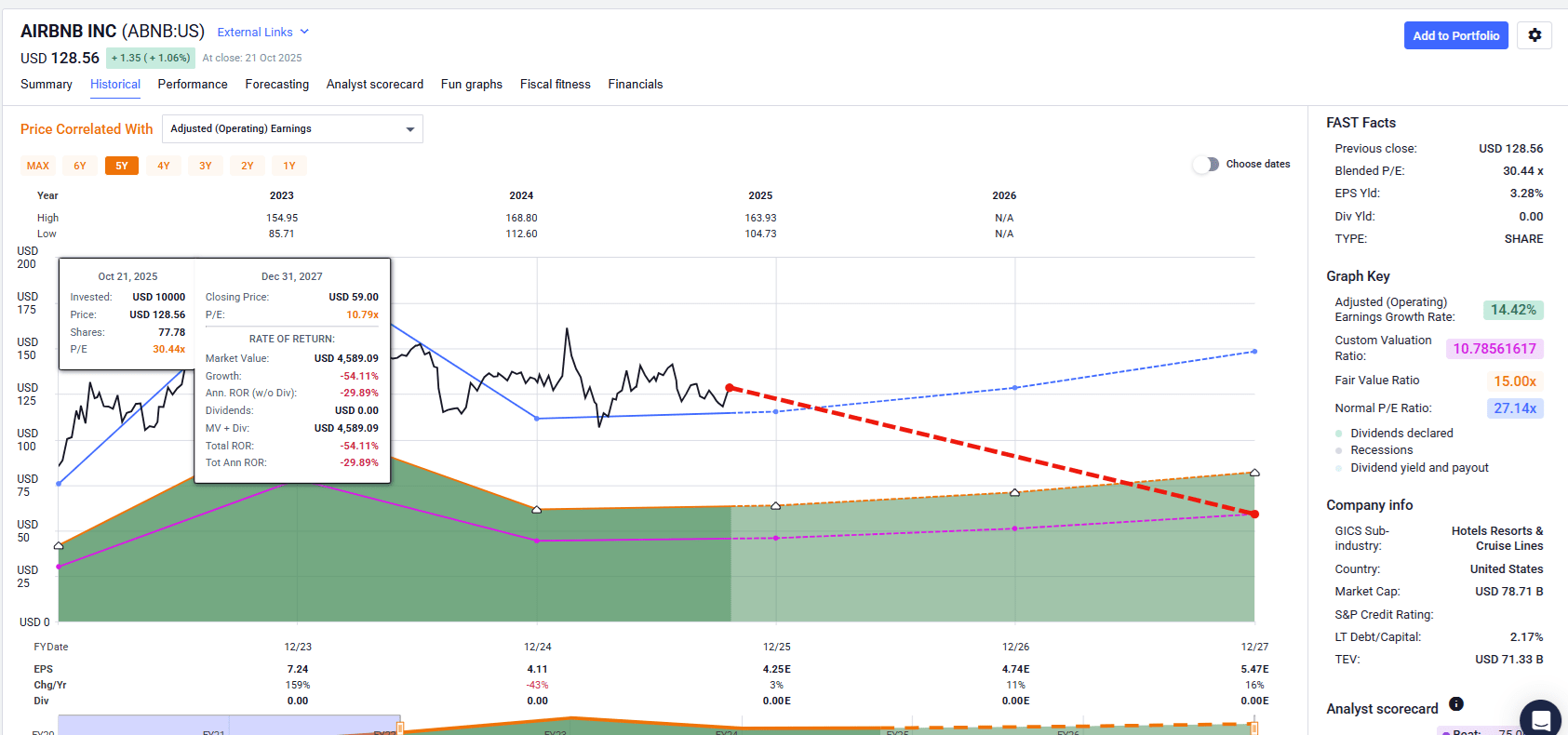Image resolution: width=1568 pixels, height=735 pixels.
Task: Switch to the Financials tab
Action: point(636,85)
